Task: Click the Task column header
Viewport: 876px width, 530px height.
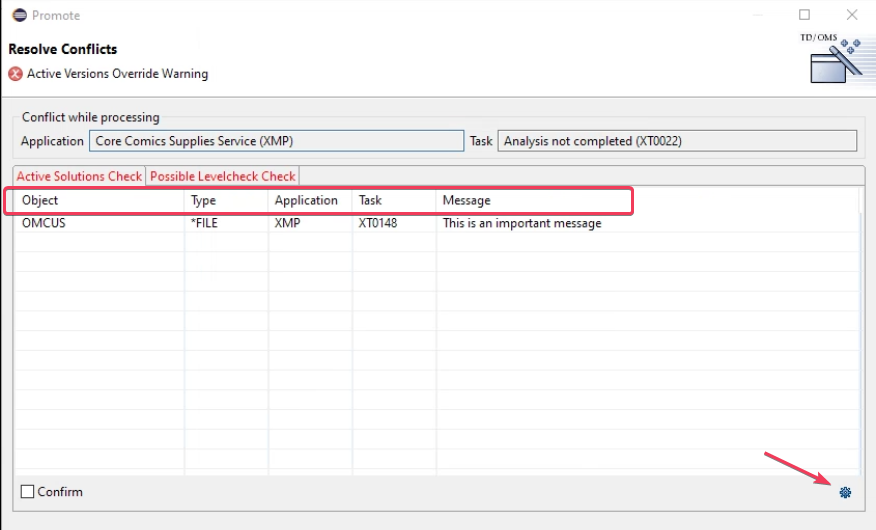Action: [370, 200]
